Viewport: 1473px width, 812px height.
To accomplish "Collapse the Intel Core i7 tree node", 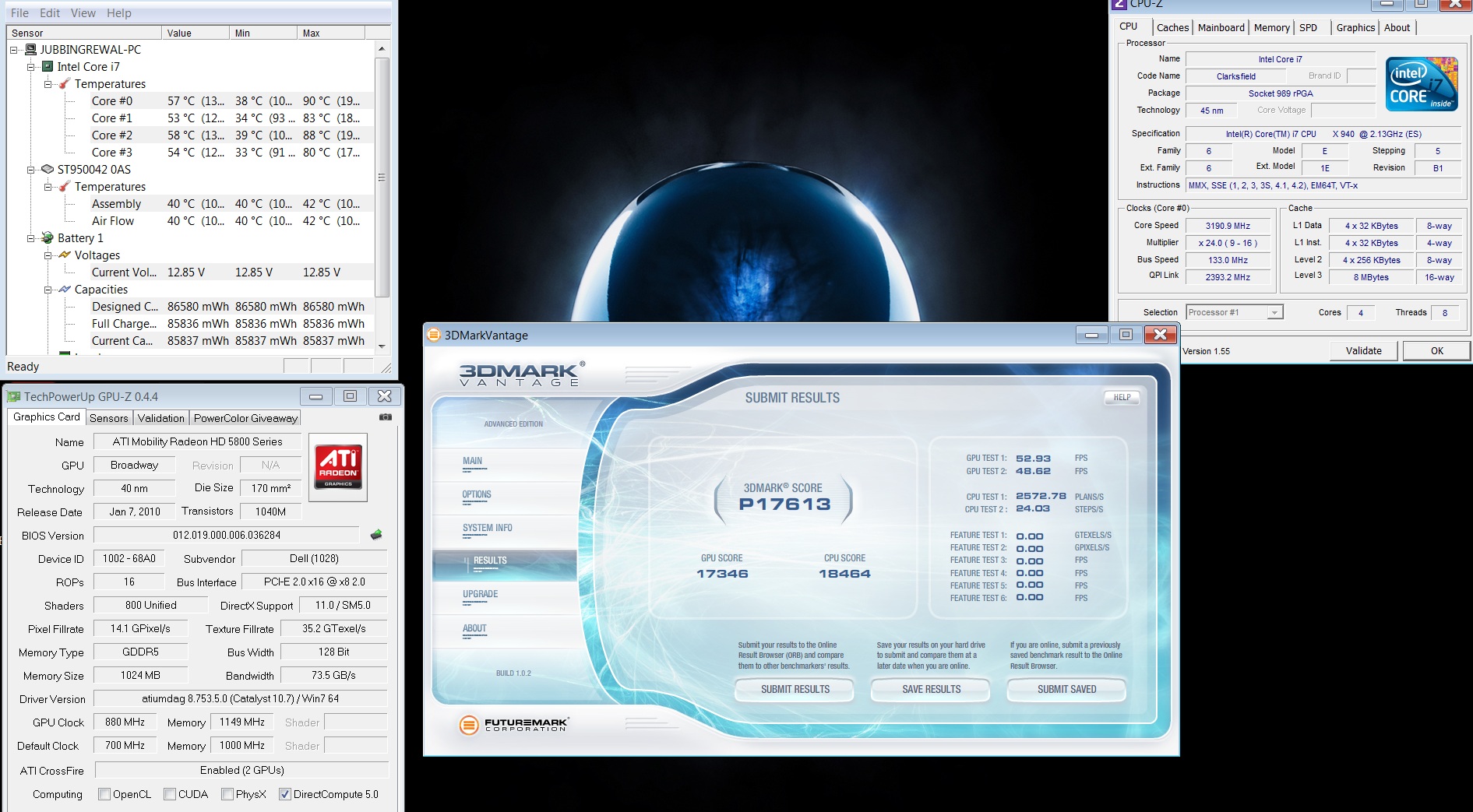I will pos(31,67).
